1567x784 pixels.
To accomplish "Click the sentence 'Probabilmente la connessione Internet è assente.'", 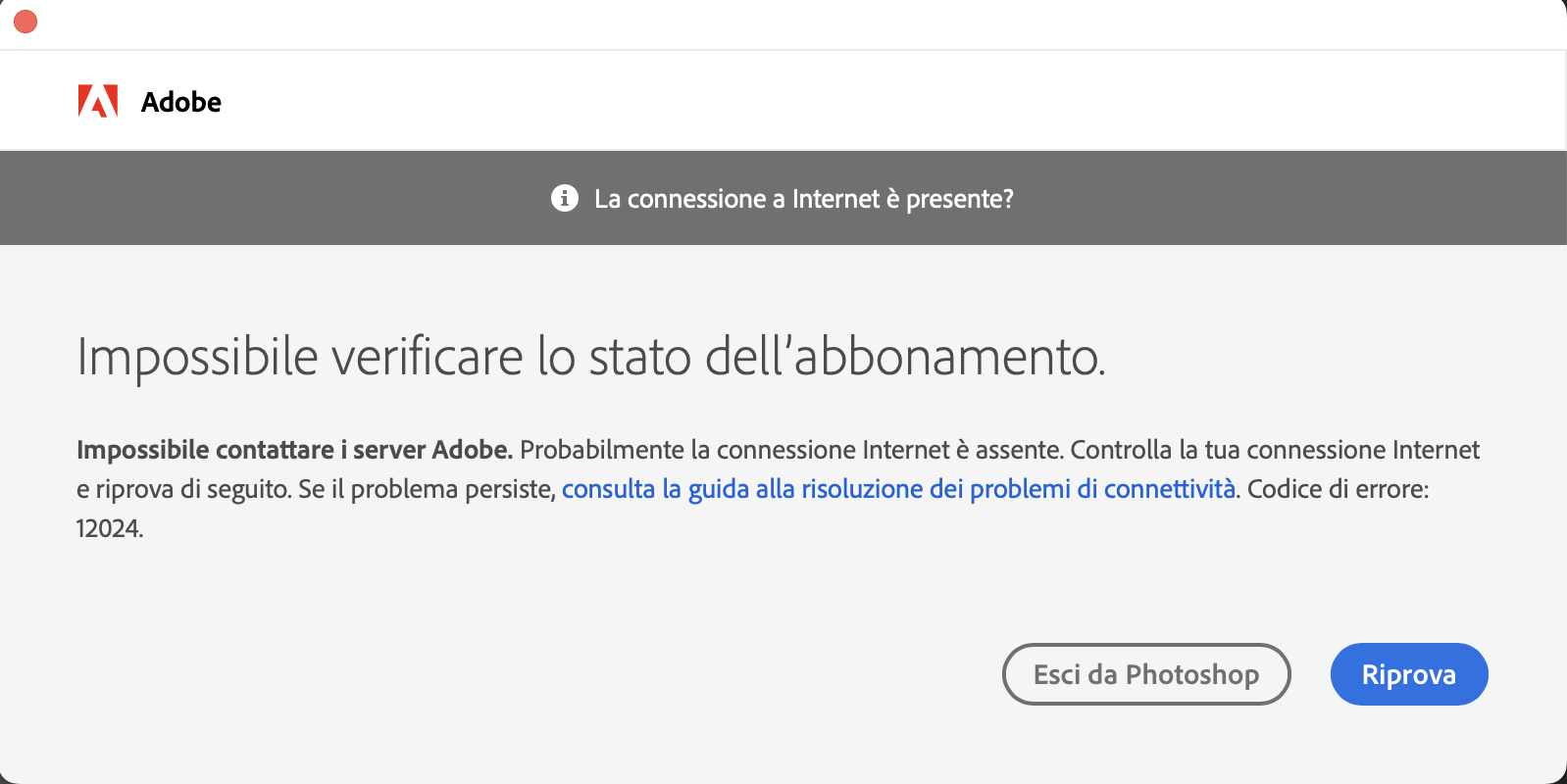I will tap(791, 450).
